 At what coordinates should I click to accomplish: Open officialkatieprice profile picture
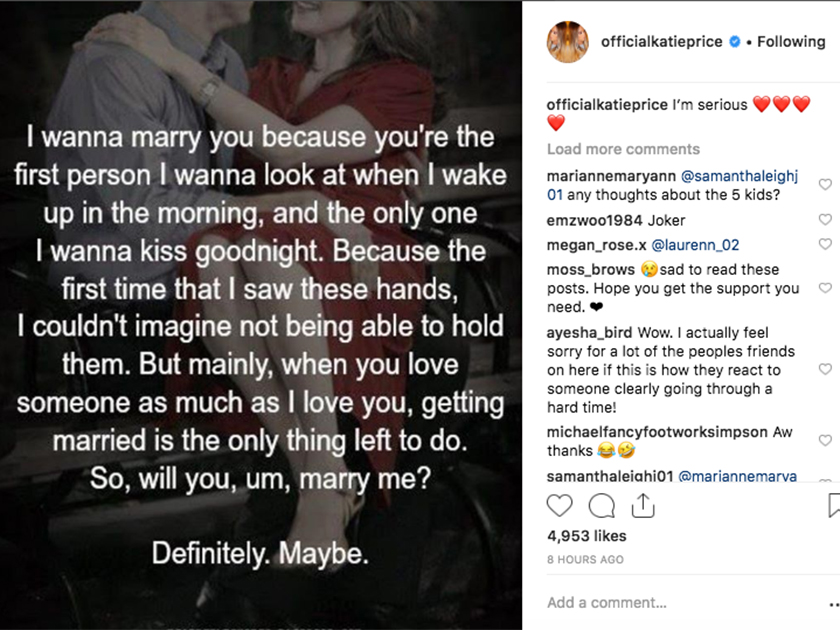click(x=567, y=42)
